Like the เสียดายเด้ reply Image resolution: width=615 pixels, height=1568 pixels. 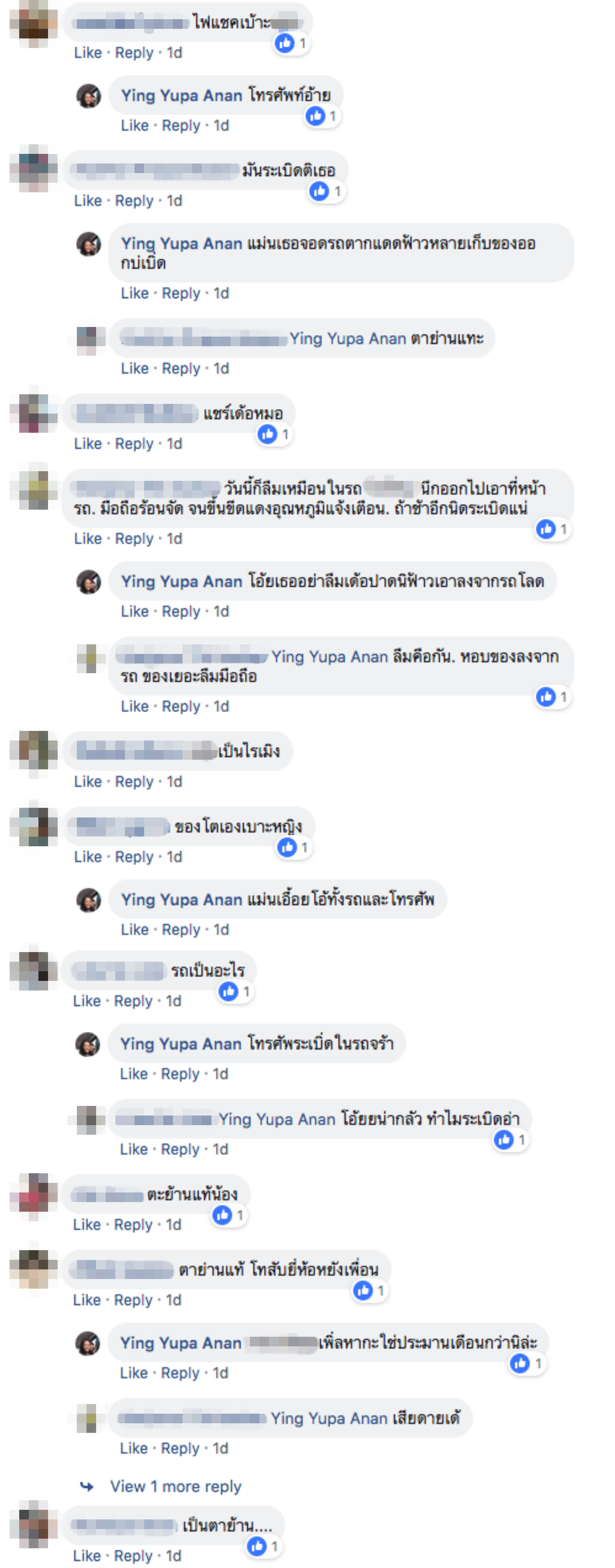pyautogui.click(x=134, y=1448)
